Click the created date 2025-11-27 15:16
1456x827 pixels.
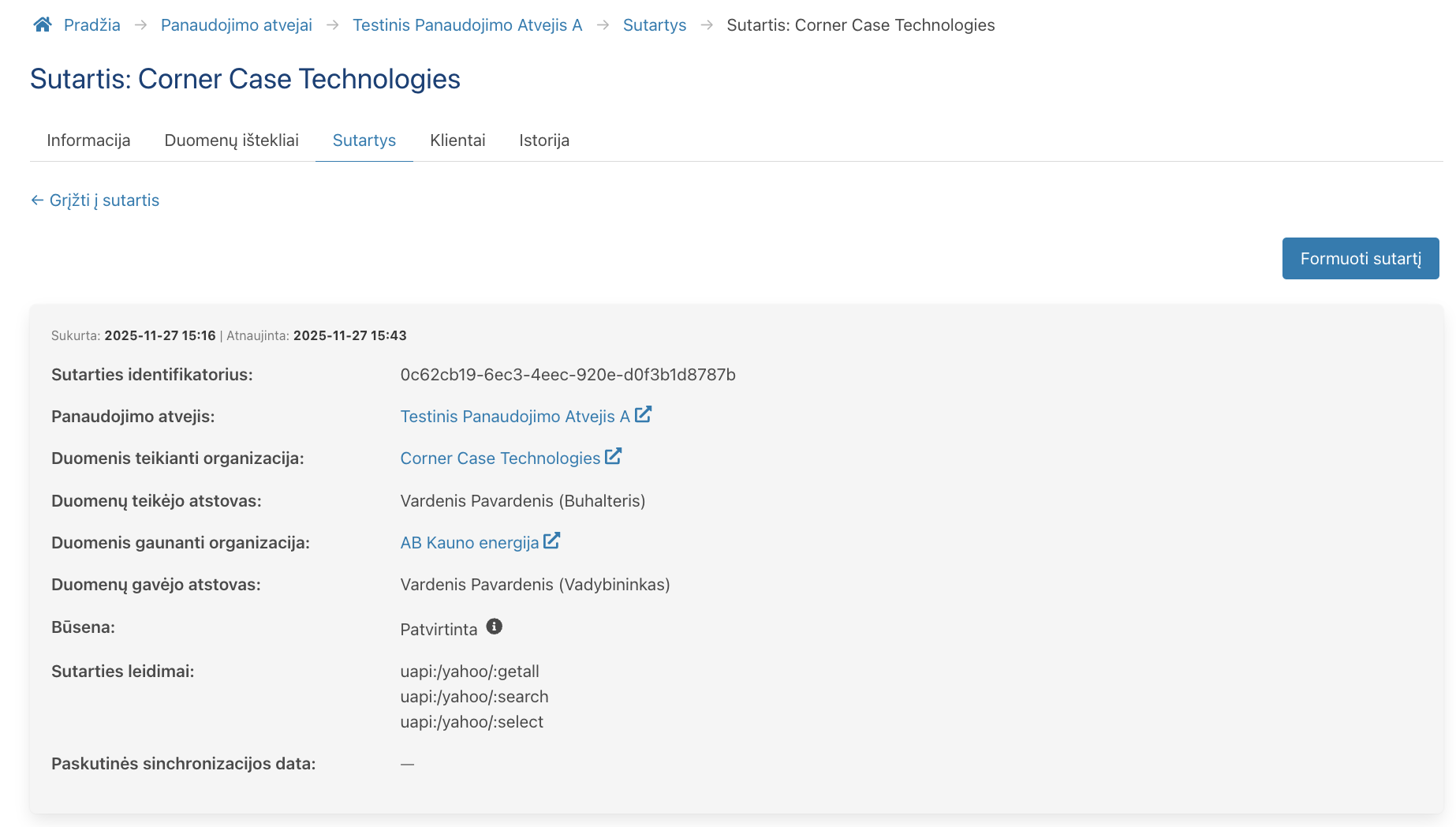[x=160, y=335]
